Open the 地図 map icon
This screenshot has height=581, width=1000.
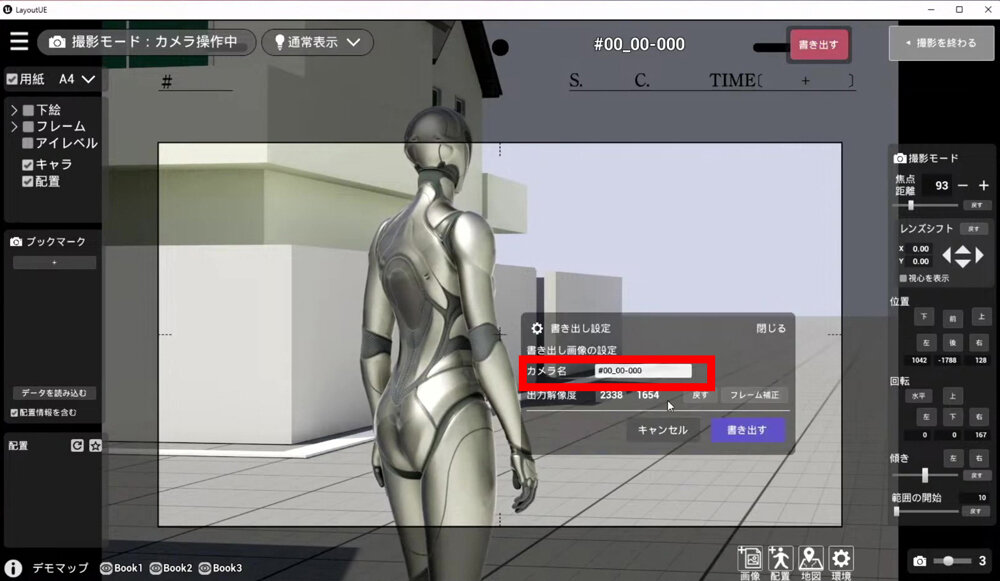pos(811,560)
